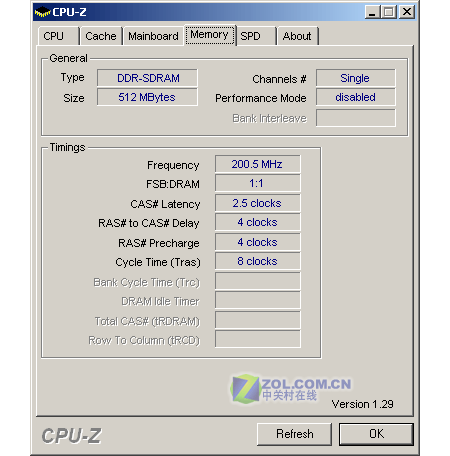The image size is (450, 456).
Task: Open the About tab
Action: [297, 36]
